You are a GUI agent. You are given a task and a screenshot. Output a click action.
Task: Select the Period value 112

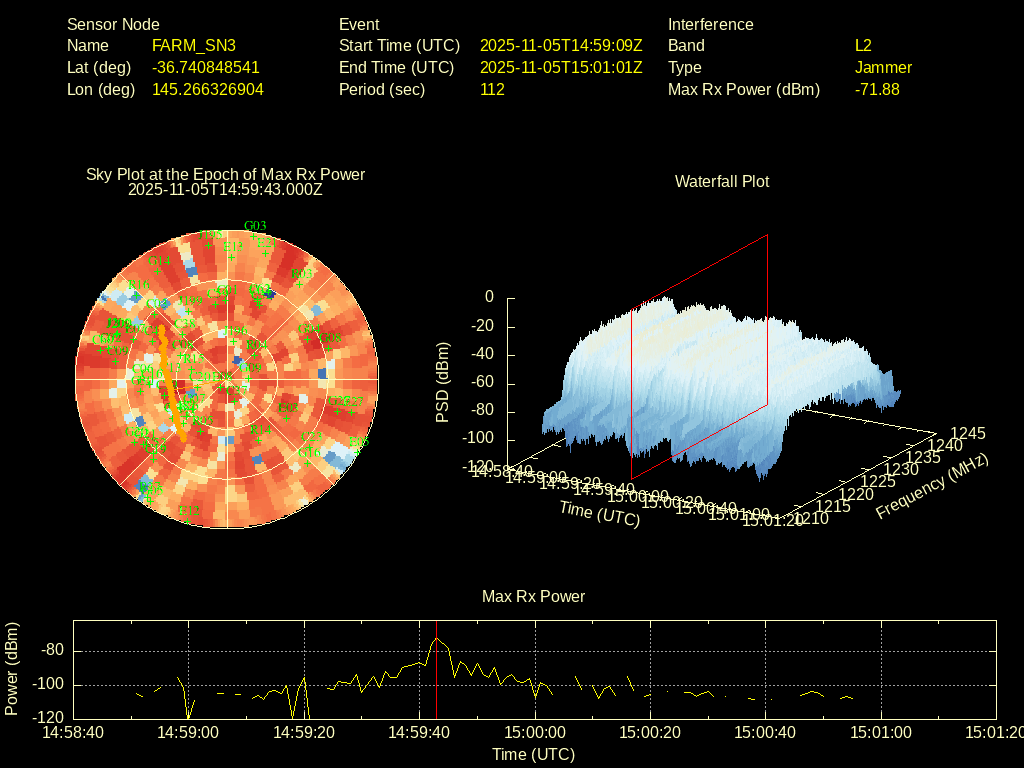coord(492,89)
